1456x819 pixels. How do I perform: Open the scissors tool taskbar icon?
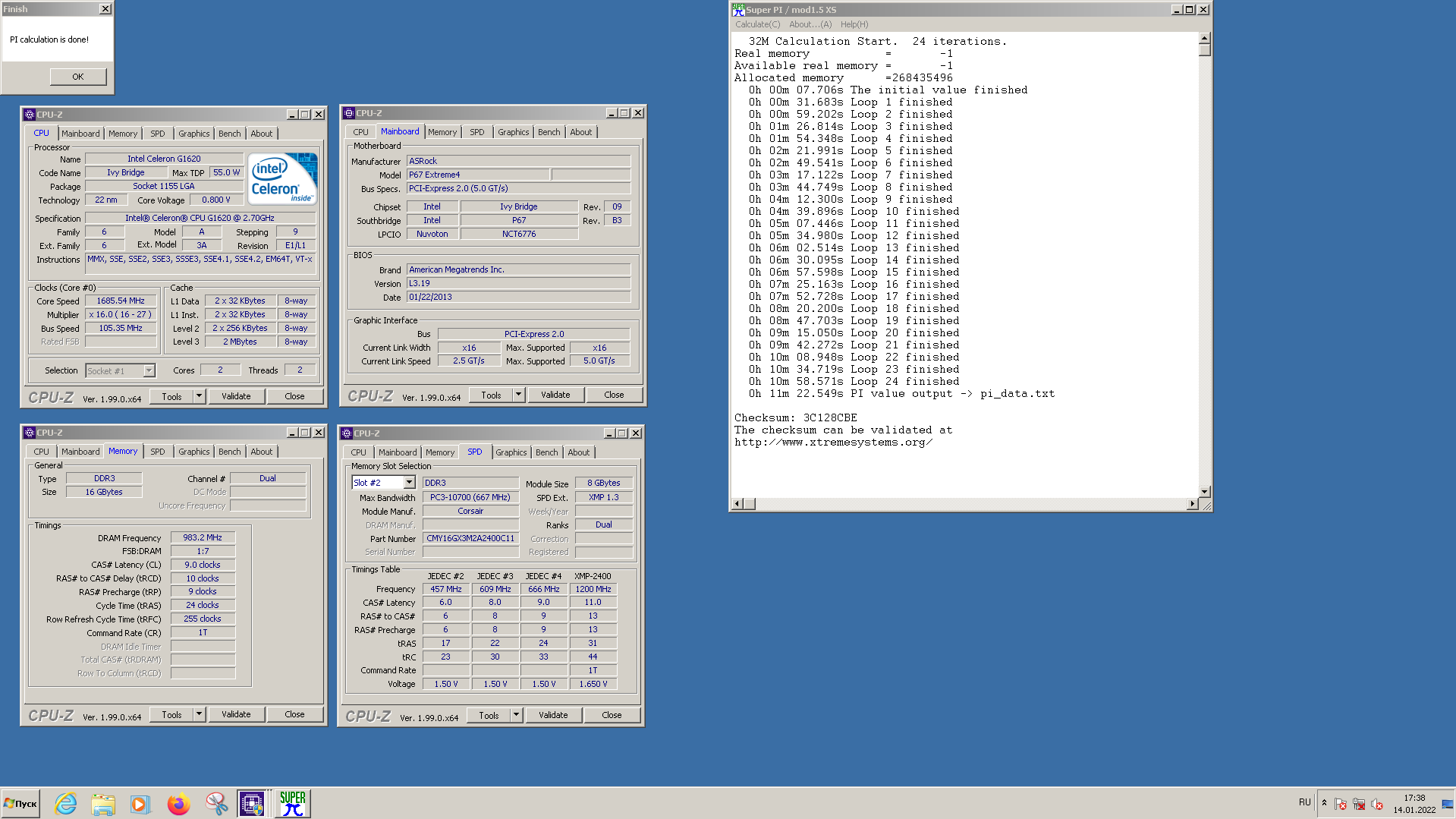tap(216, 803)
